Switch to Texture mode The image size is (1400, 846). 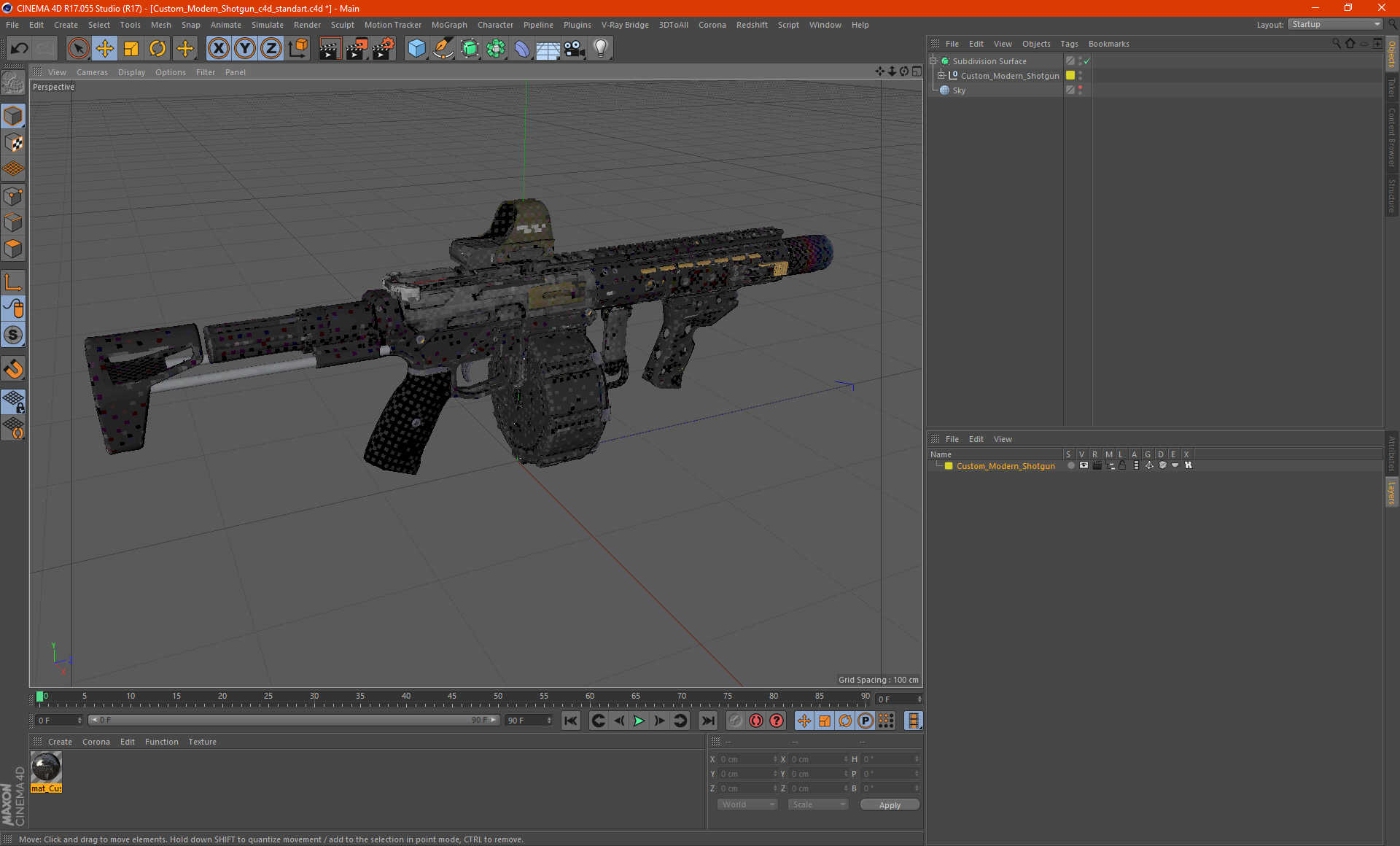[13, 143]
